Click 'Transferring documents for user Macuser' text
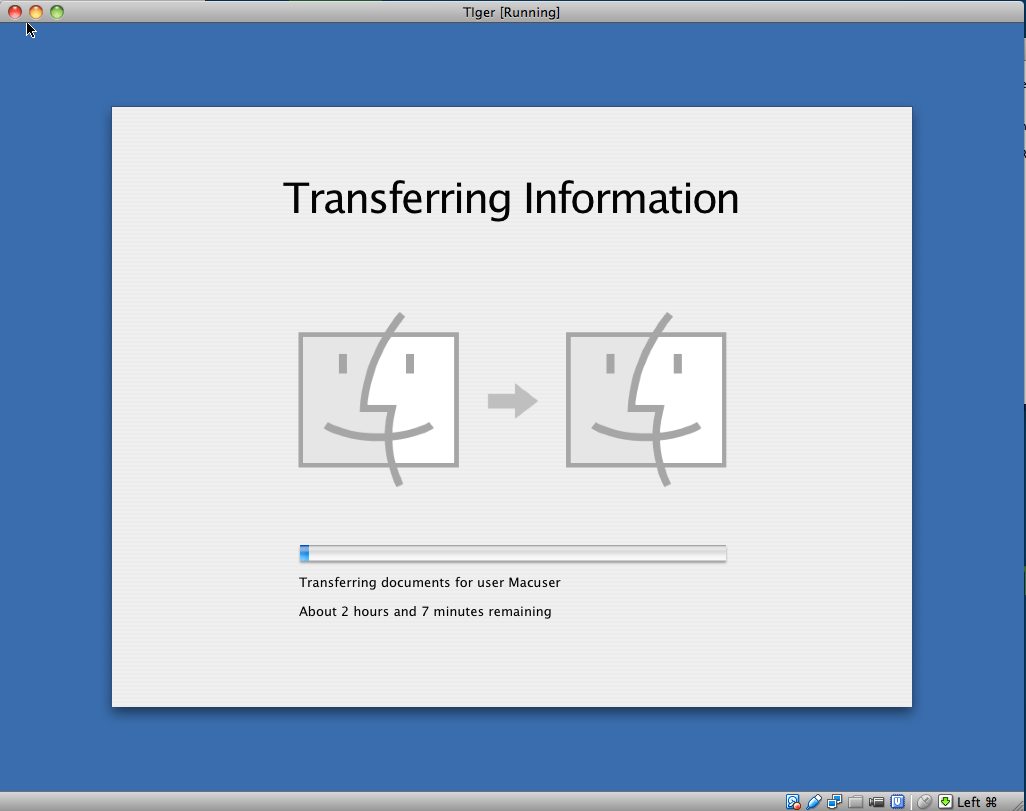The width and height of the screenshot is (1026, 811). pos(429,583)
